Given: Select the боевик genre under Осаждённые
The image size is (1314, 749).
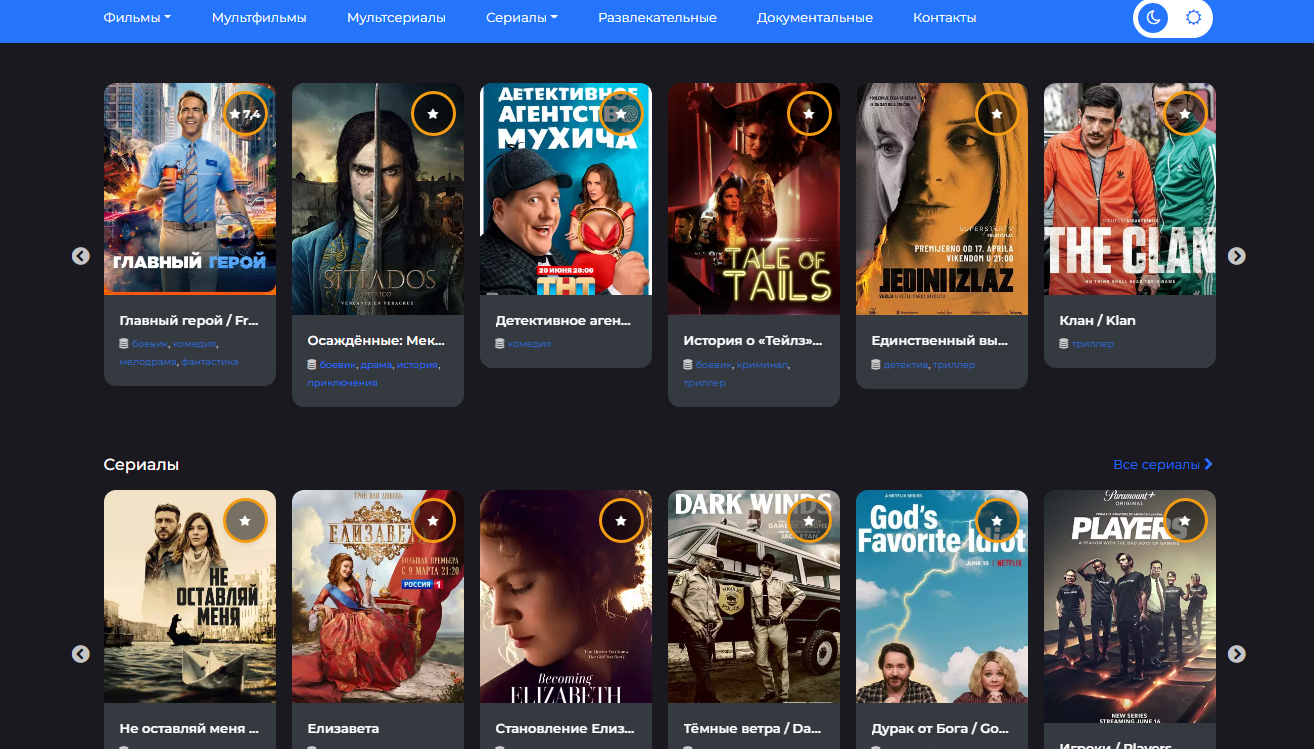Looking at the screenshot, I should (338, 364).
